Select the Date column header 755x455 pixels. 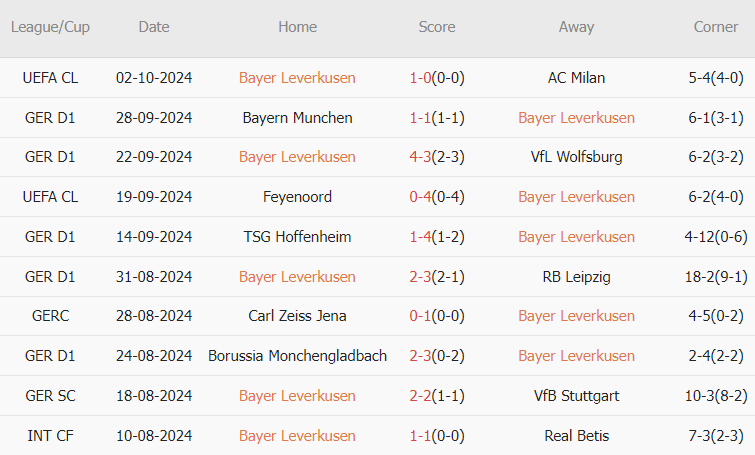coord(154,27)
